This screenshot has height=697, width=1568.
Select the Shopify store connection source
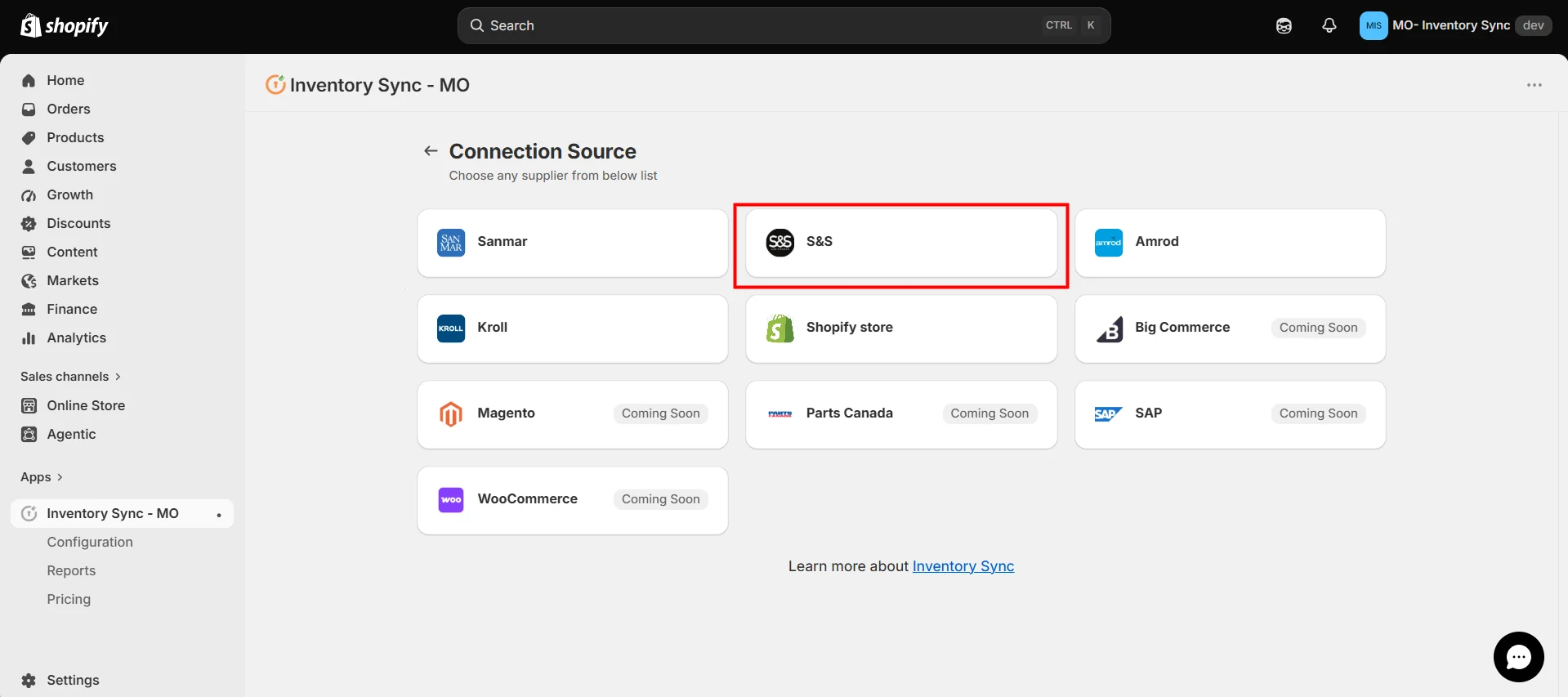[x=901, y=328]
